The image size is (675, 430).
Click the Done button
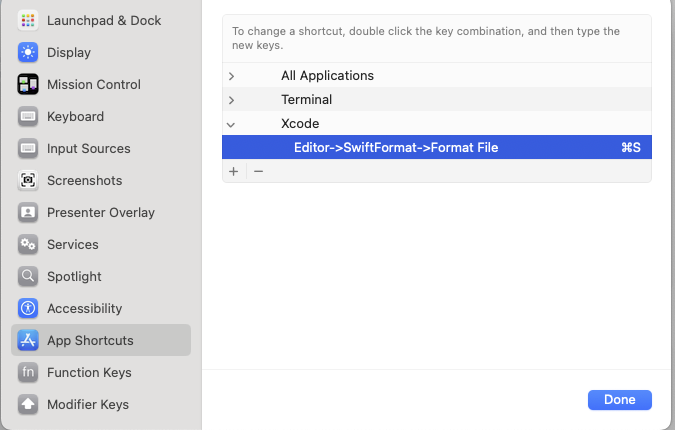pyautogui.click(x=619, y=399)
